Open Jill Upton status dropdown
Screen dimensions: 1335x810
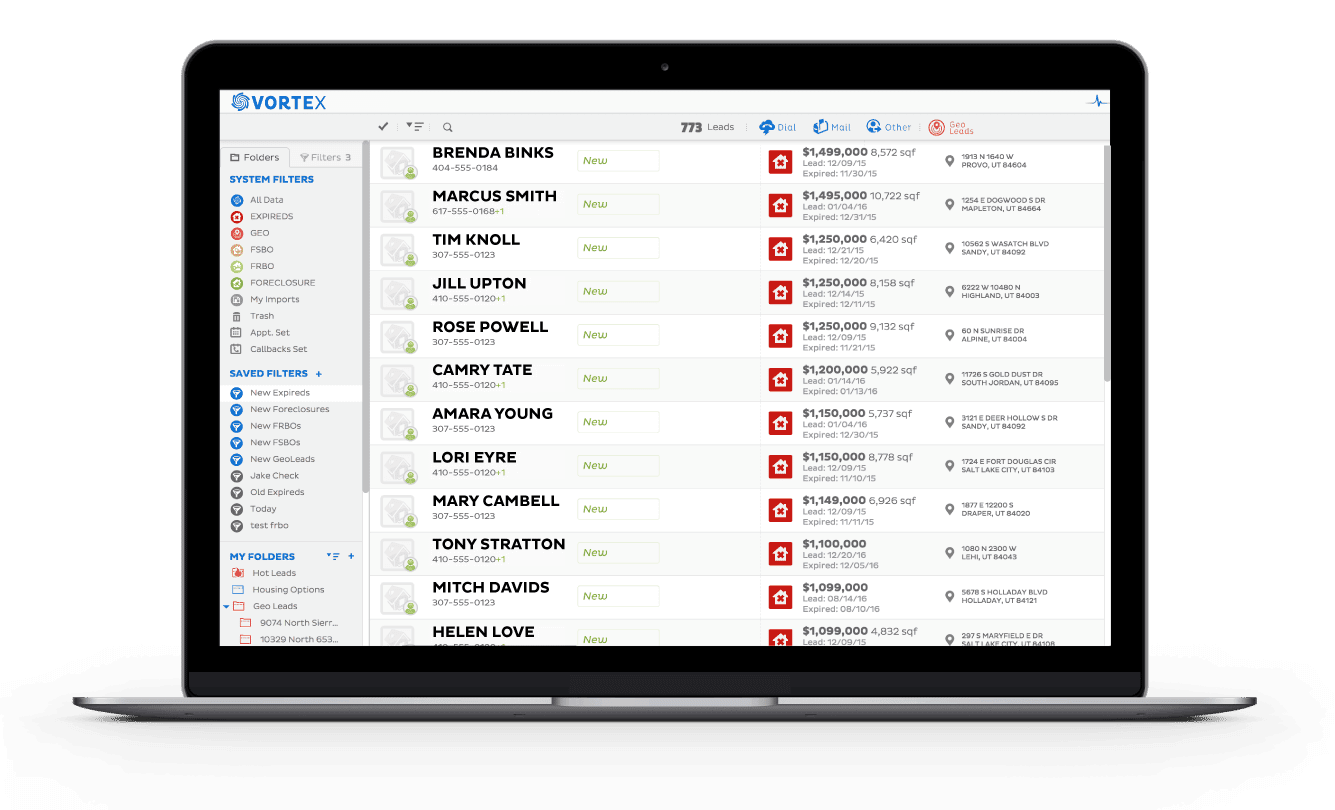[x=618, y=291]
